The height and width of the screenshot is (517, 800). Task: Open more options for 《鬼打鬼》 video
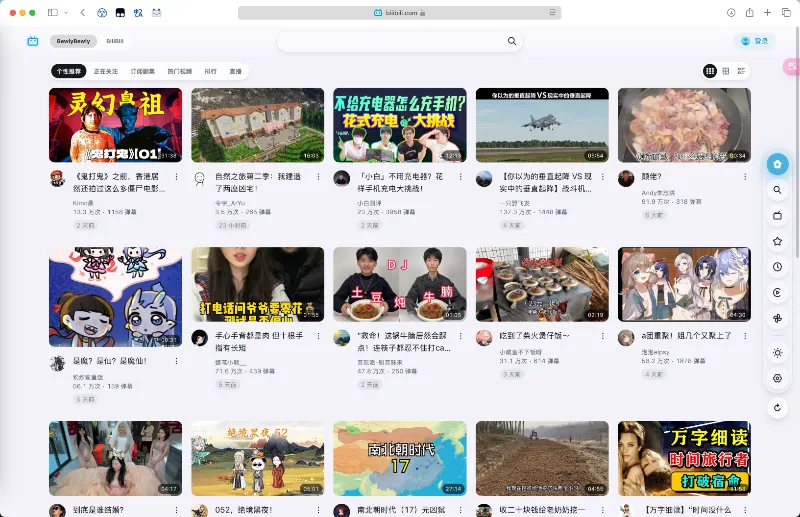pyautogui.click(x=177, y=176)
